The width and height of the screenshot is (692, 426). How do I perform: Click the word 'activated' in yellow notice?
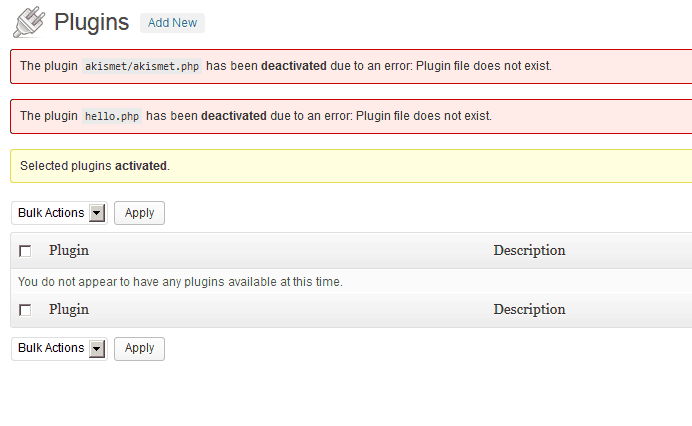(x=141, y=165)
